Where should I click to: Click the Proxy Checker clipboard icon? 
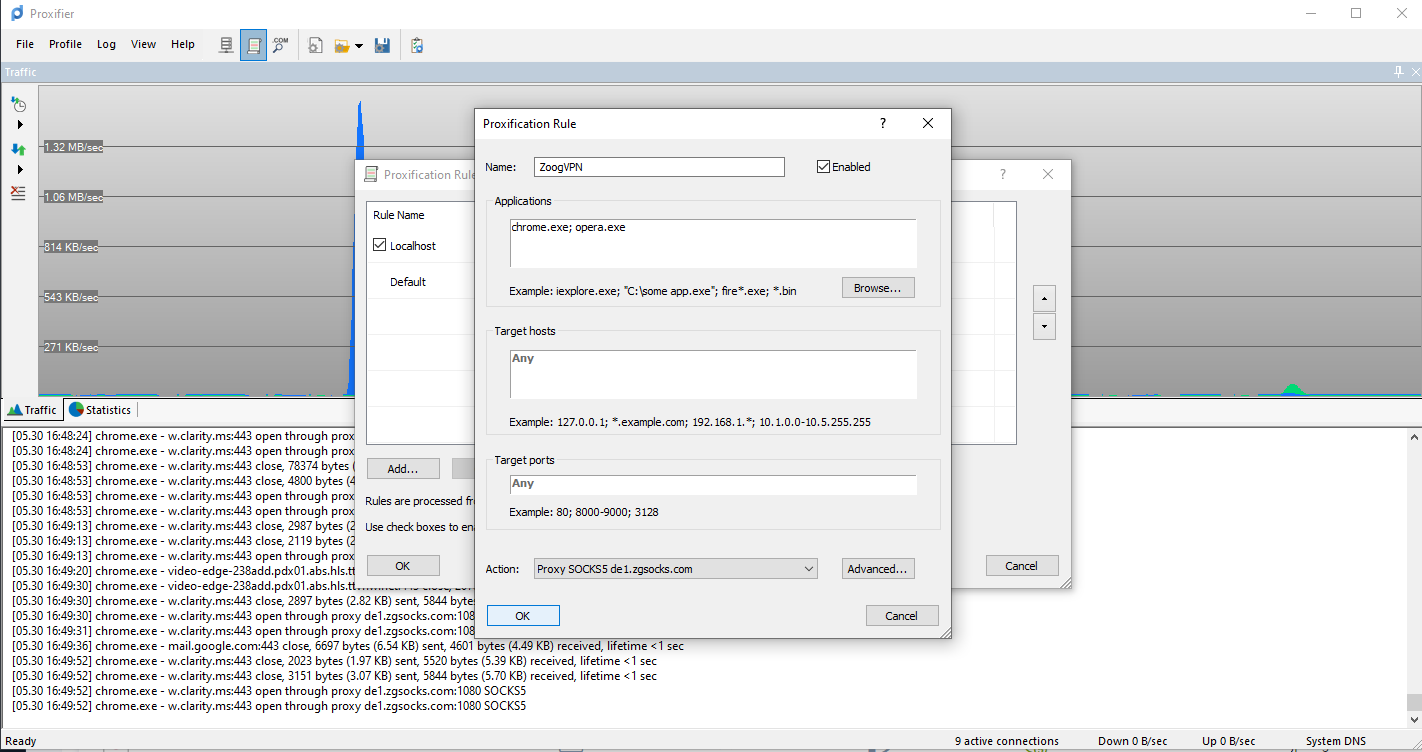417,45
